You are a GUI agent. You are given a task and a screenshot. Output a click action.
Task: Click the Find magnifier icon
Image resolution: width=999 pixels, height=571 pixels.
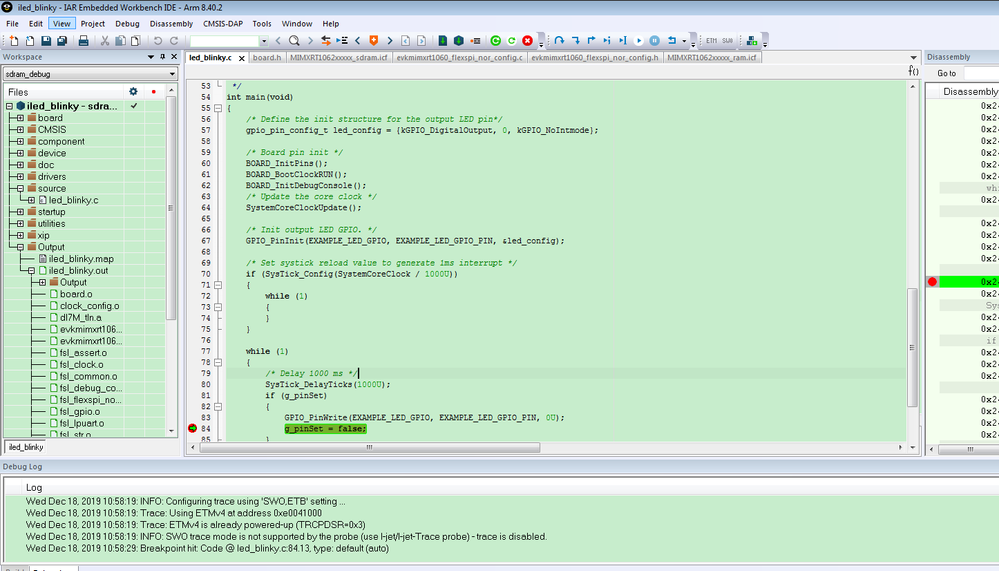[294, 41]
